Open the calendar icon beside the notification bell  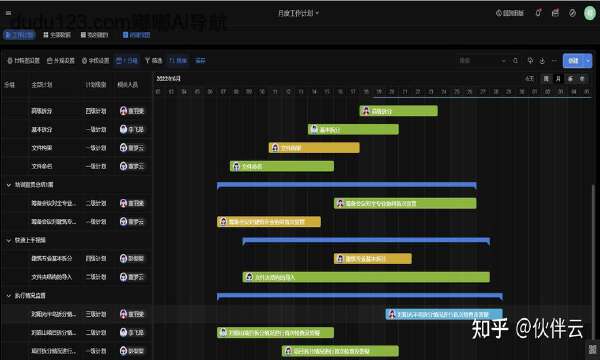[555, 13]
